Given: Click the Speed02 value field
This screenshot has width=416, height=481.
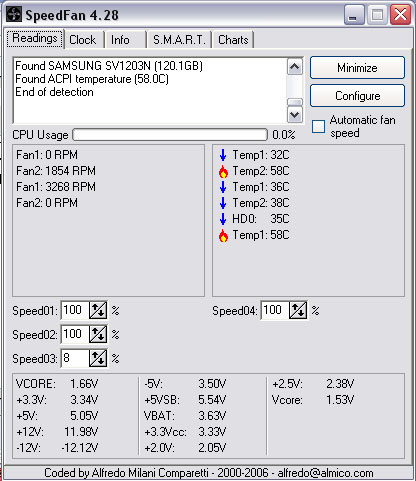Looking at the screenshot, I should tap(75, 334).
